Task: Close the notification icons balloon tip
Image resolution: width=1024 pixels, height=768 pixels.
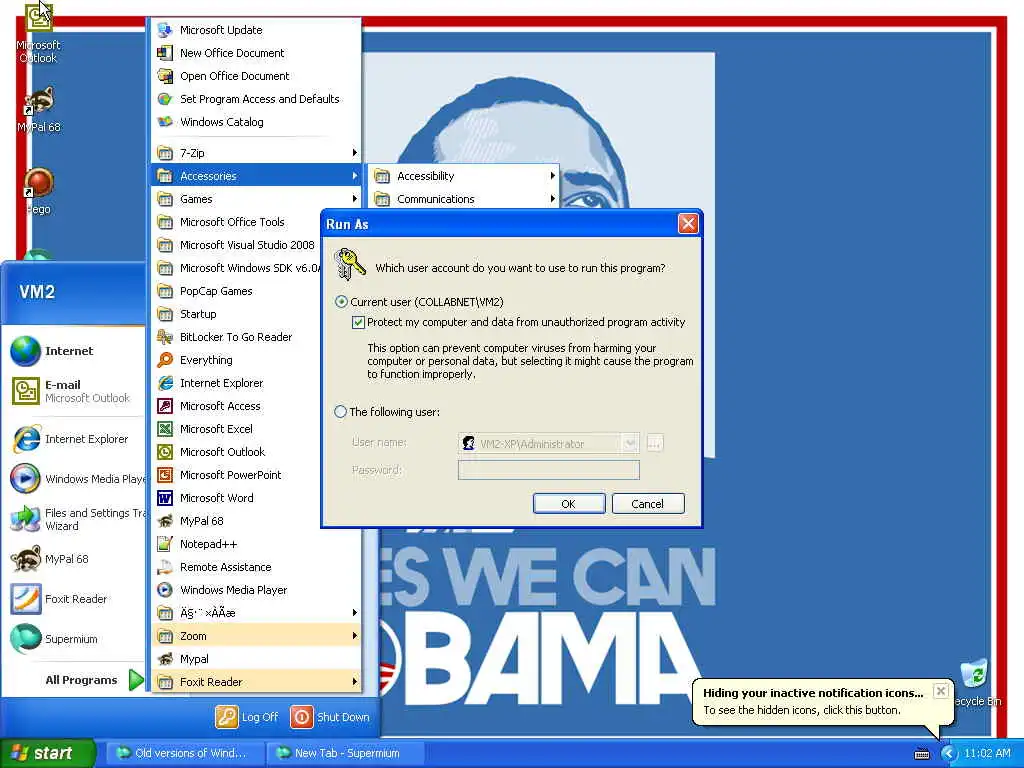Action: point(940,691)
